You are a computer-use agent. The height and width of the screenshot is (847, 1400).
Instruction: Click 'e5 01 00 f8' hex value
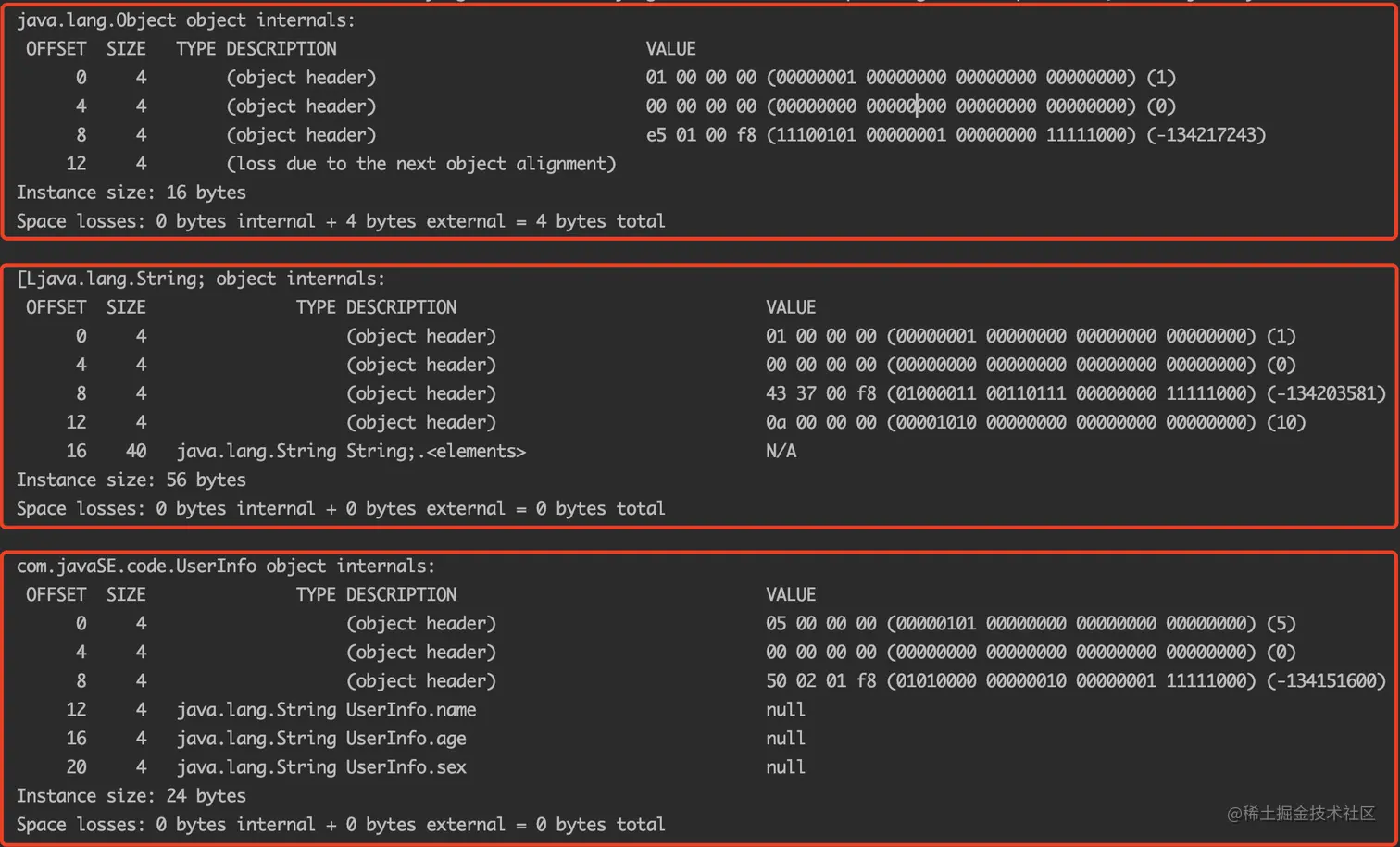(701, 135)
